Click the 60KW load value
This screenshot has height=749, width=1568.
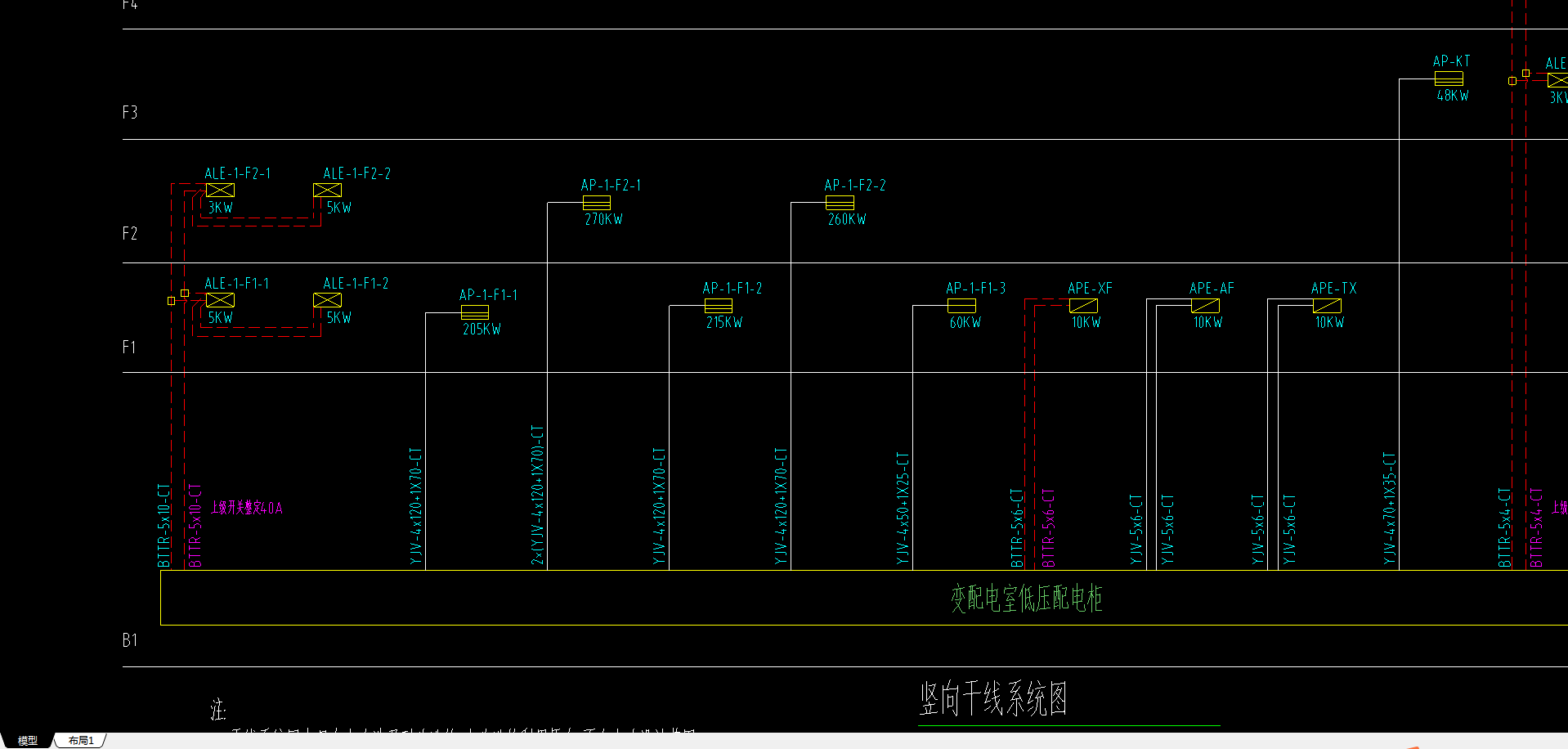click(x=965, y=323)
